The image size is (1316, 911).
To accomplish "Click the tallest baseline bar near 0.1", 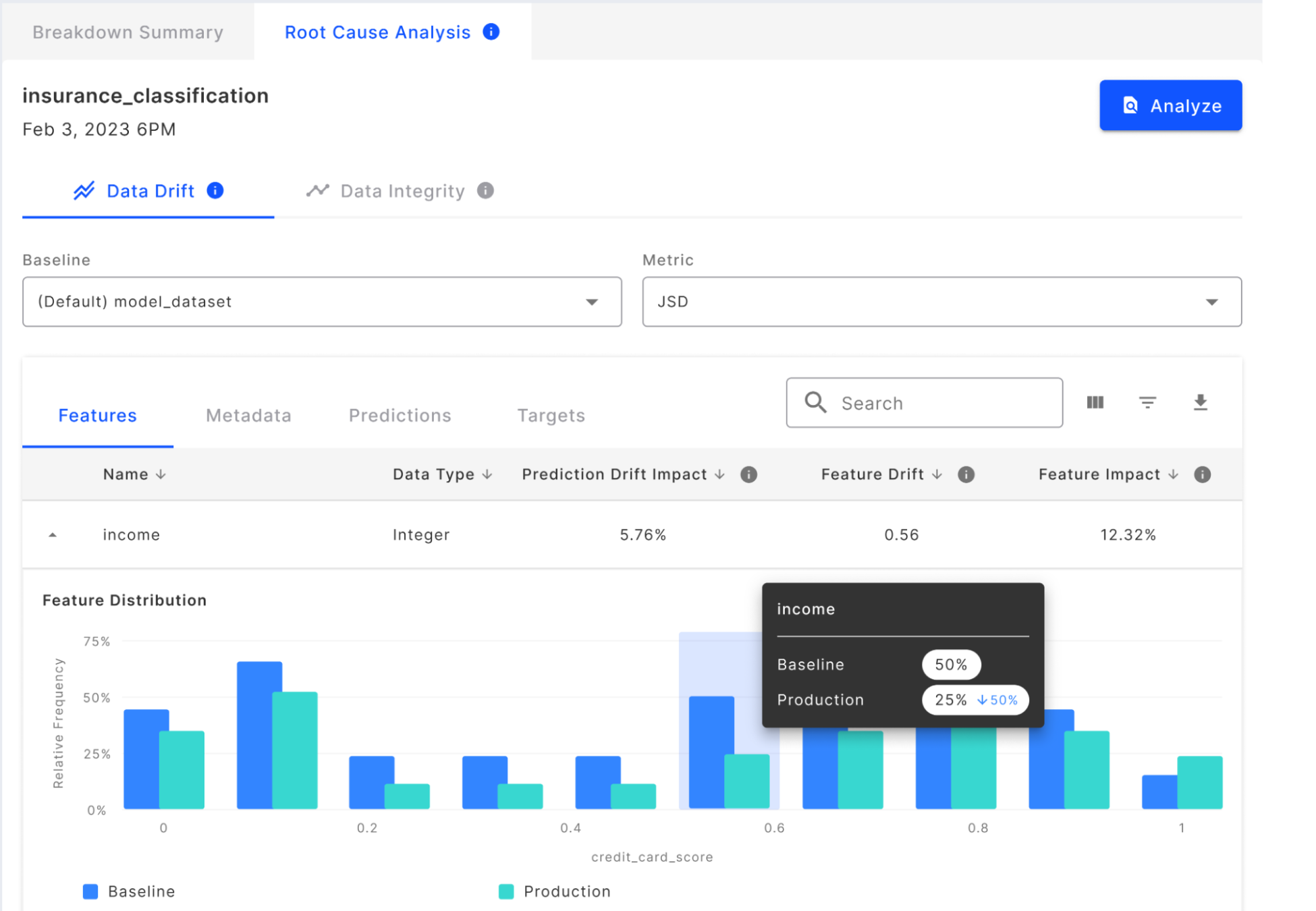I will (254, 735).
